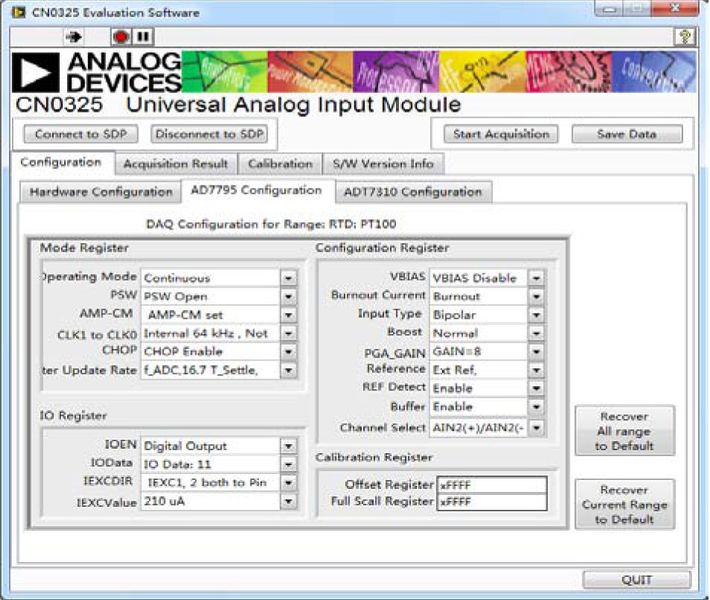Click the 'AMP-CM set' value field
710x600 pixels.
click(211, 315)
